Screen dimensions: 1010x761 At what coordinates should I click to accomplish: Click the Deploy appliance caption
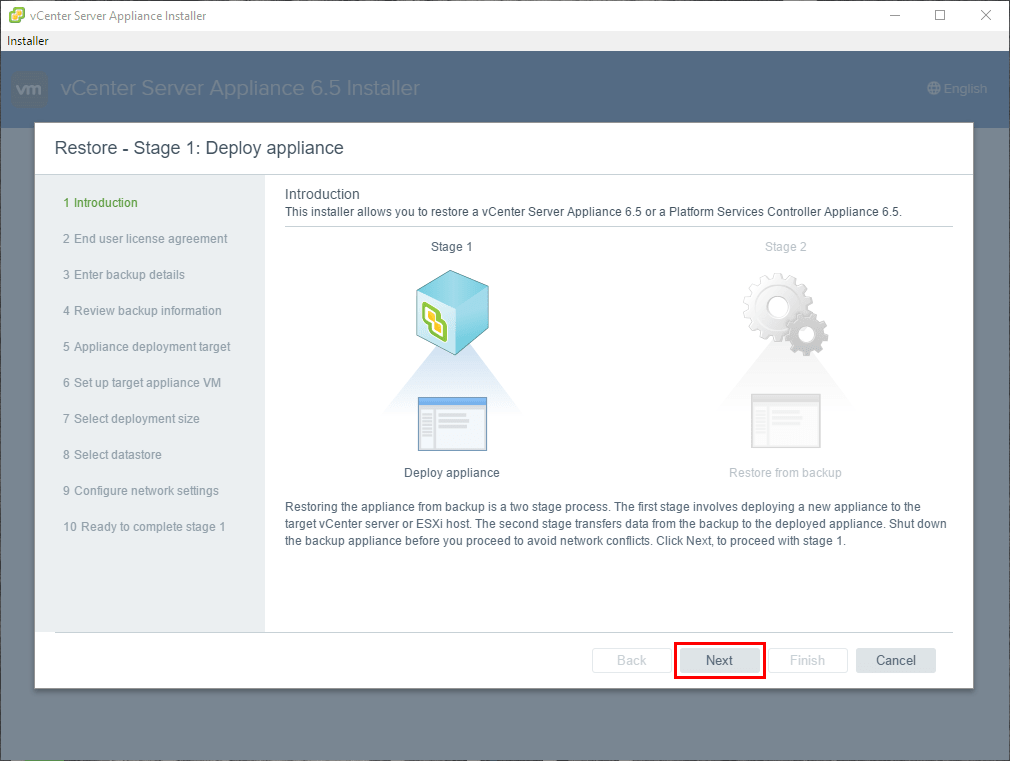[452, 473]
